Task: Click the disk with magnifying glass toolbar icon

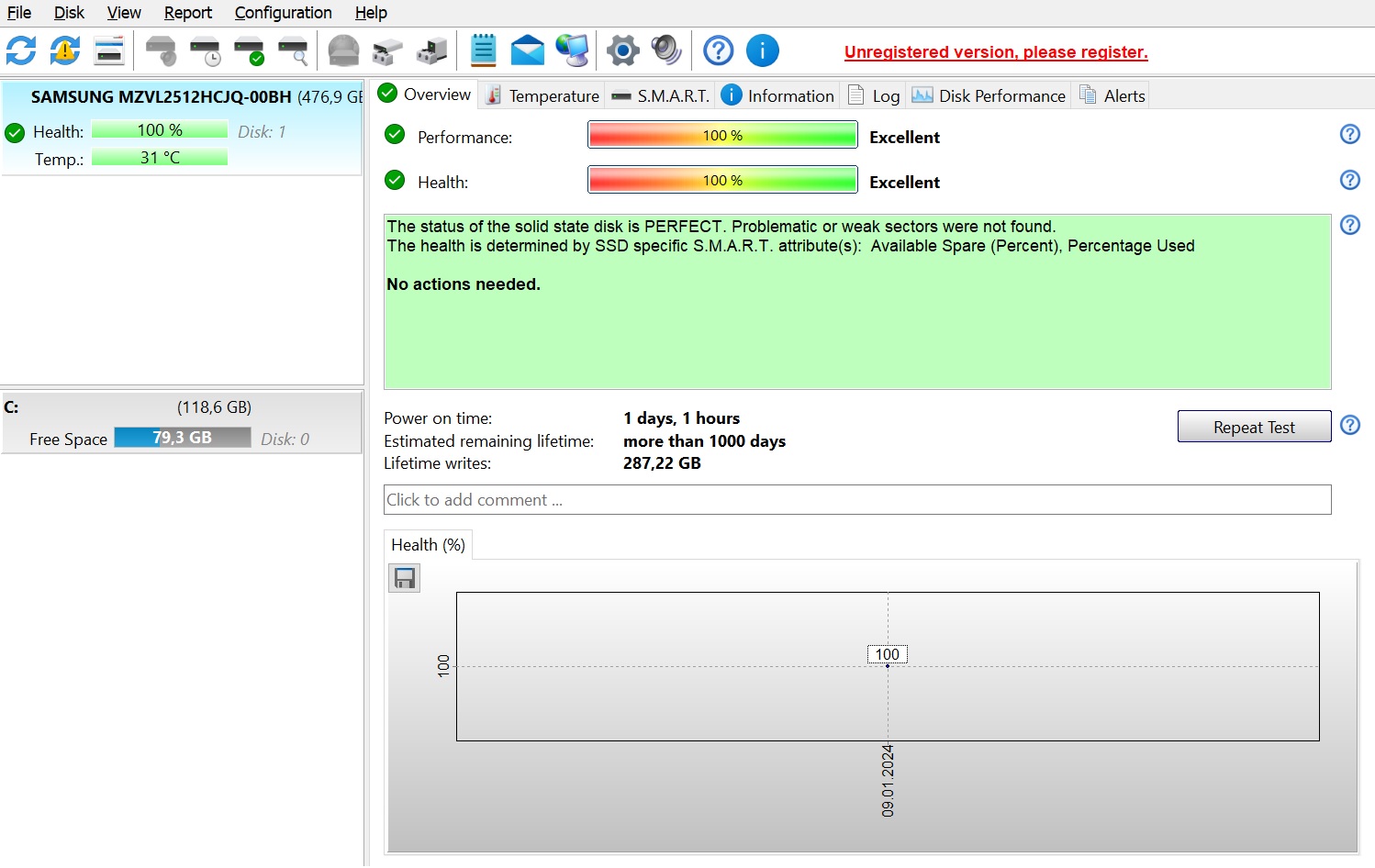Action: pyautogui.click(x=293, y=50)
